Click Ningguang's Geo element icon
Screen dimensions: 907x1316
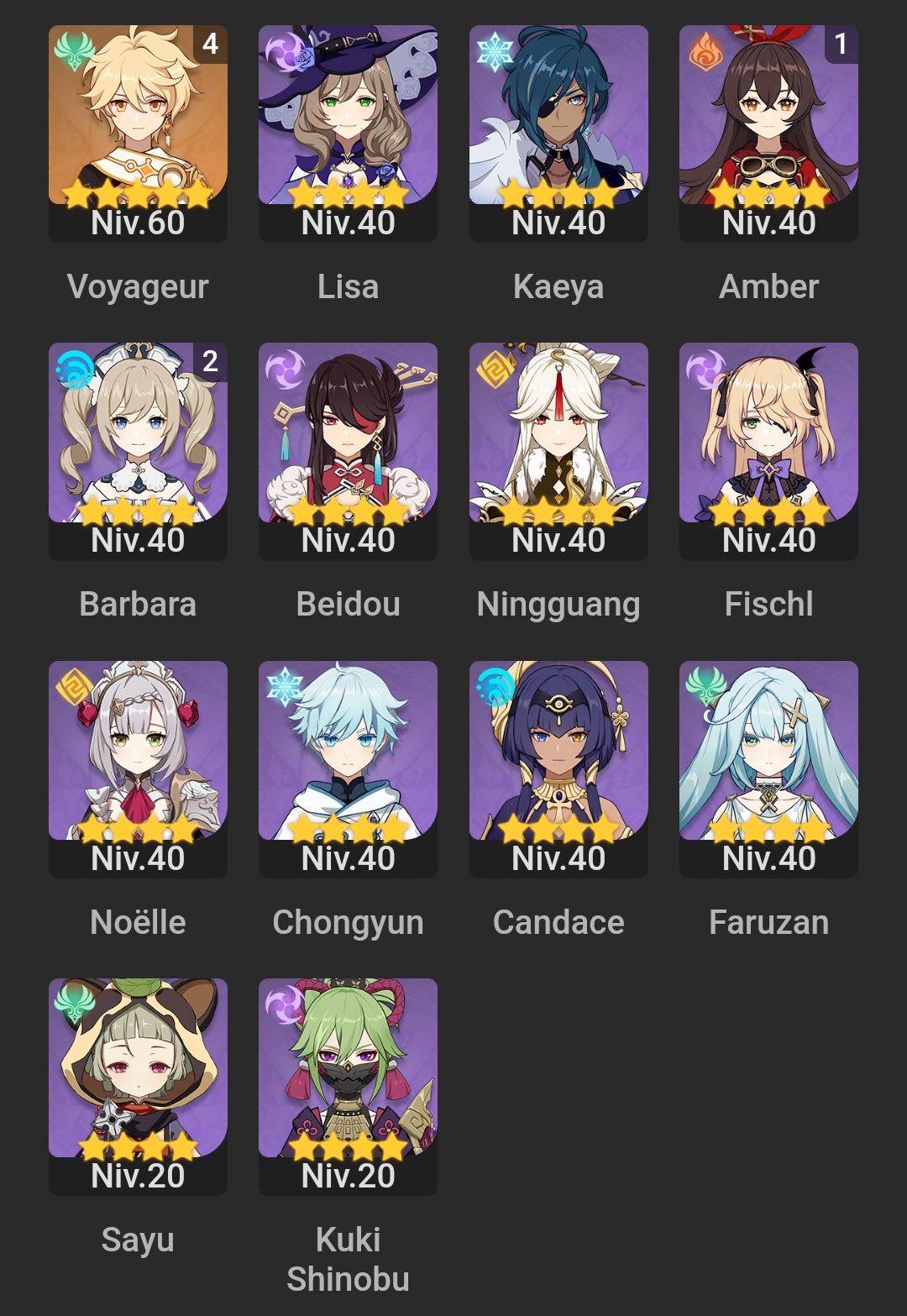495,368
